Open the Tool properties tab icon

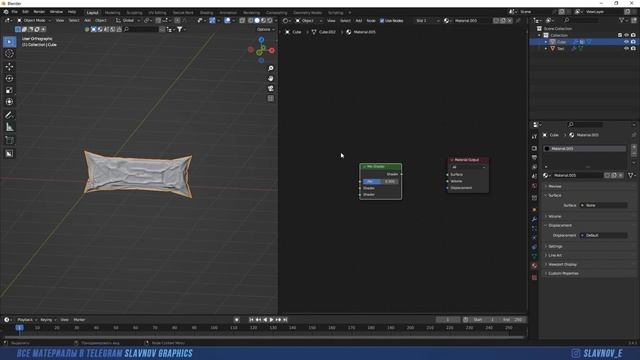click(534, 136)
